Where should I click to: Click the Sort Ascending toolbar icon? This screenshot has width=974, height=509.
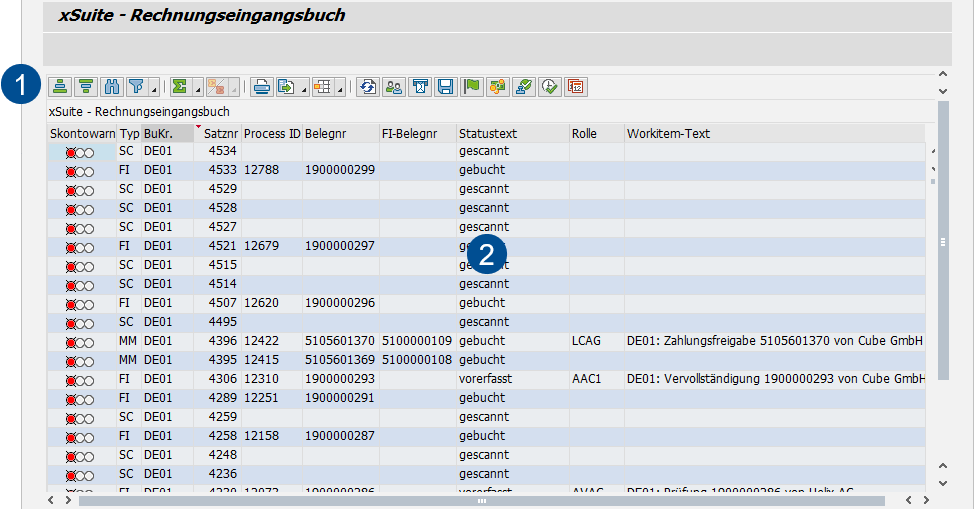pos(60,87)
